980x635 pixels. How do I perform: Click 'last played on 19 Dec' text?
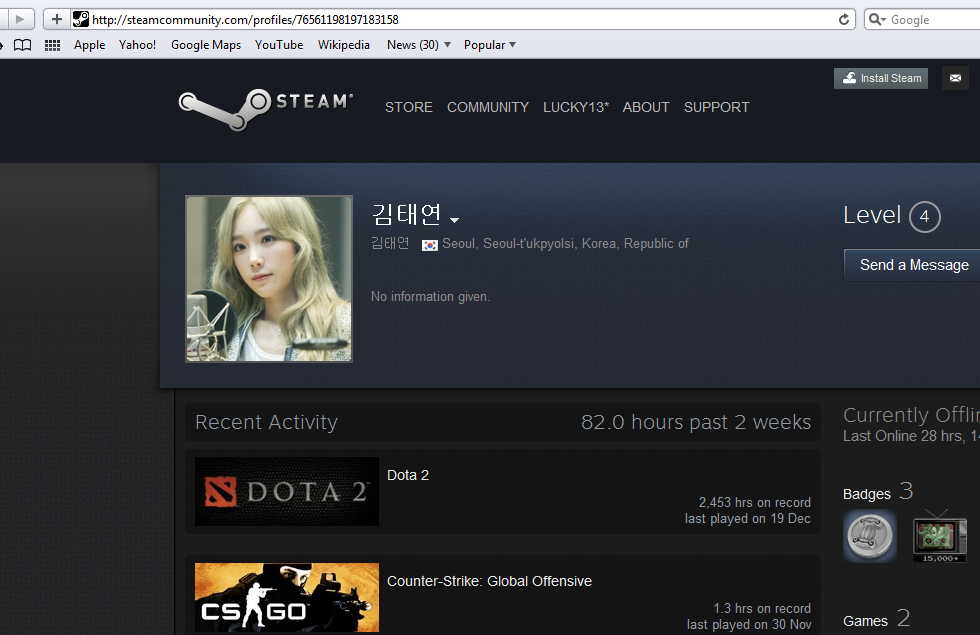[x=748, y=519]
